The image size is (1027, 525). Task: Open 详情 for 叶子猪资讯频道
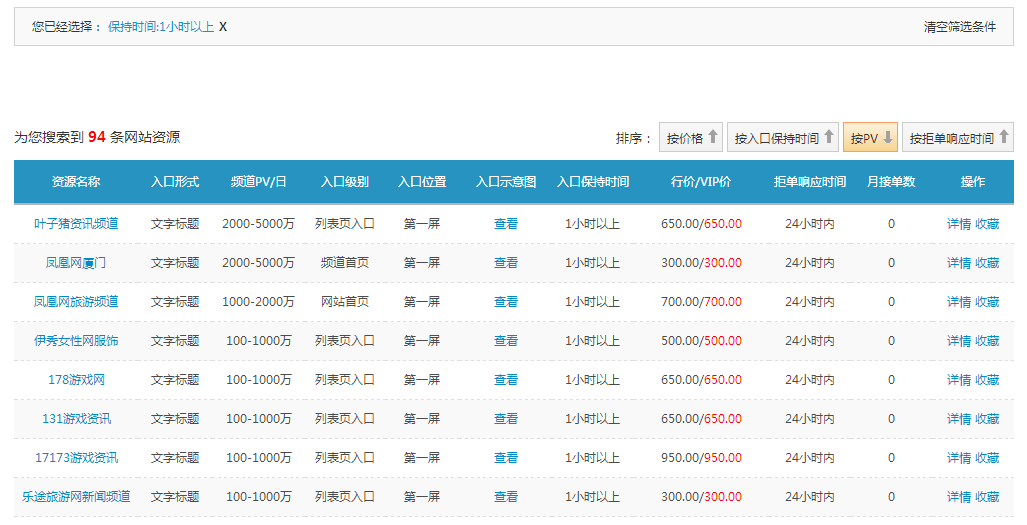click(x=959, y=224)
